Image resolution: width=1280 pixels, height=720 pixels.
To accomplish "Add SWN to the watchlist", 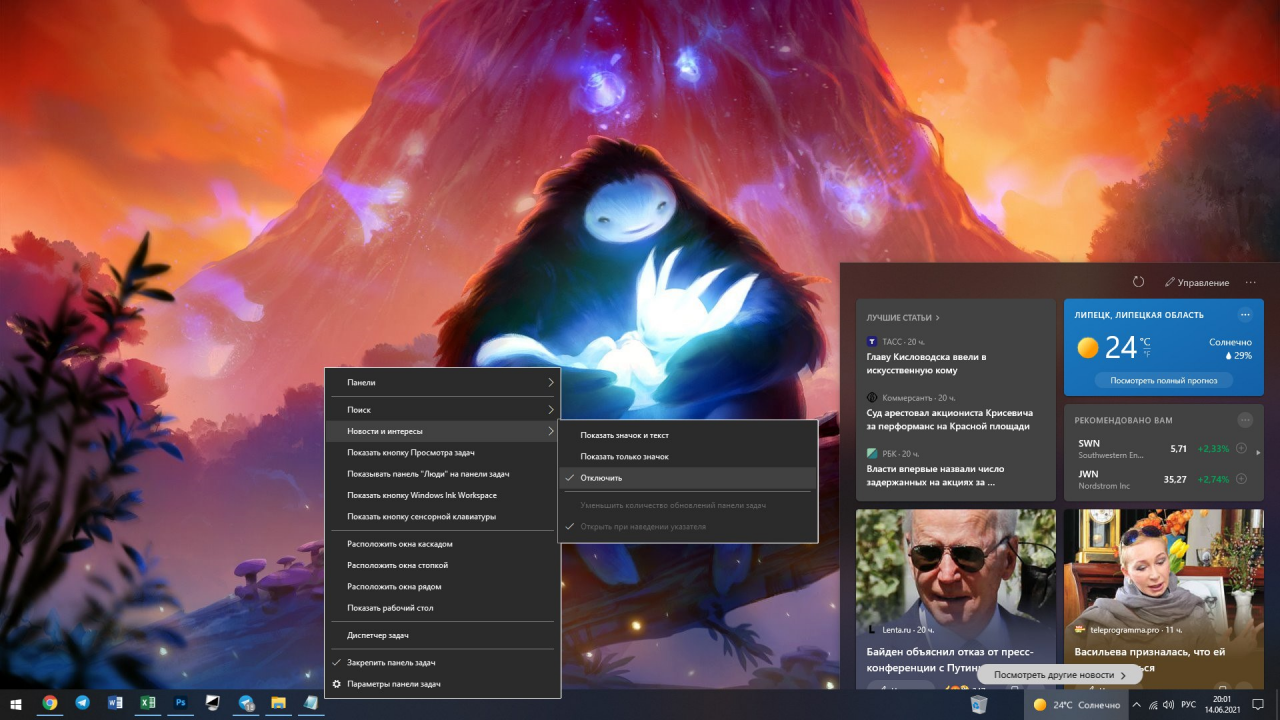I will (x=1241, y=449).
